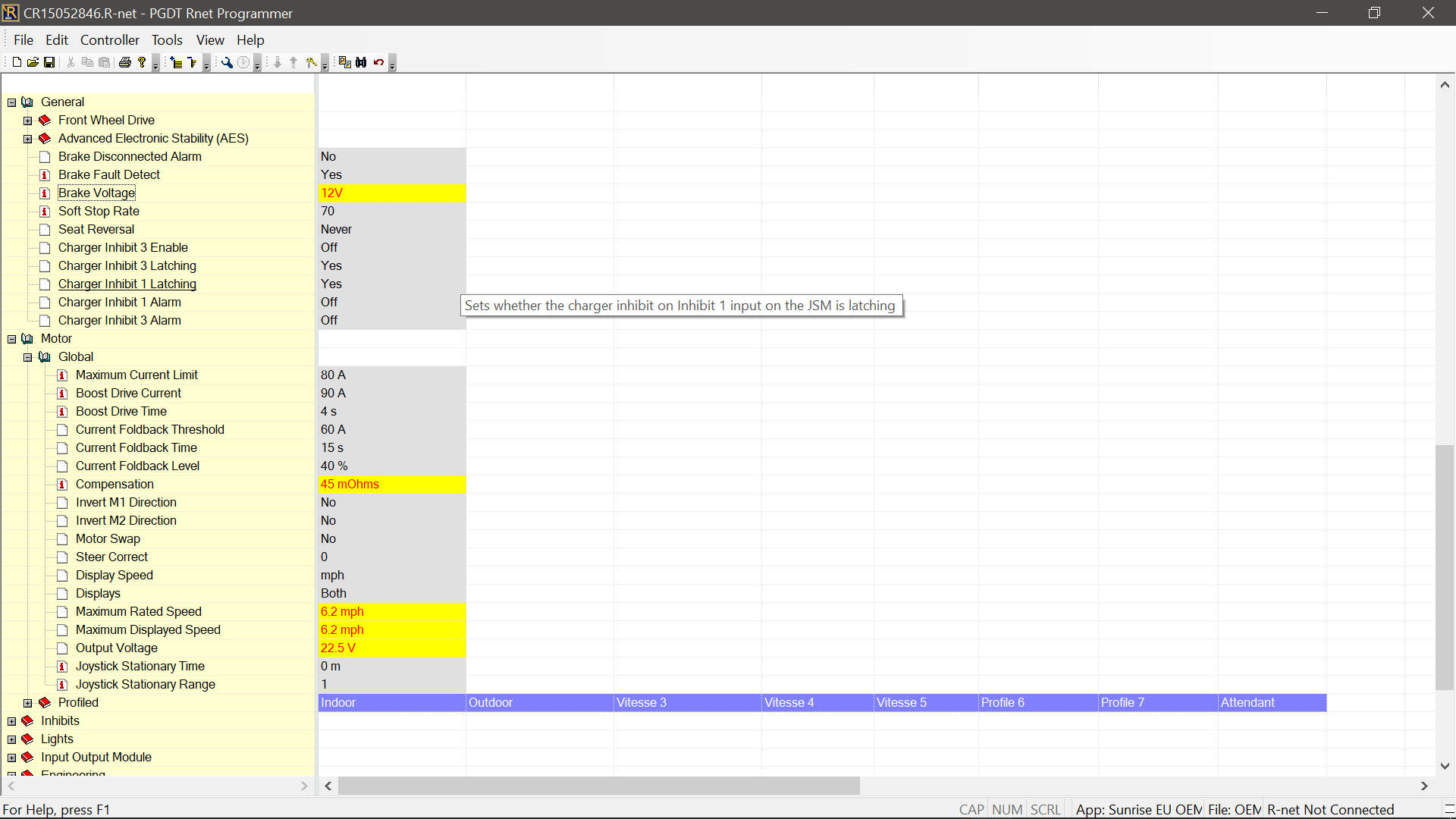The height and width of the screenshot is (819, 1456).
Task: Open the Tools menu
Action: tap(166, 40)
